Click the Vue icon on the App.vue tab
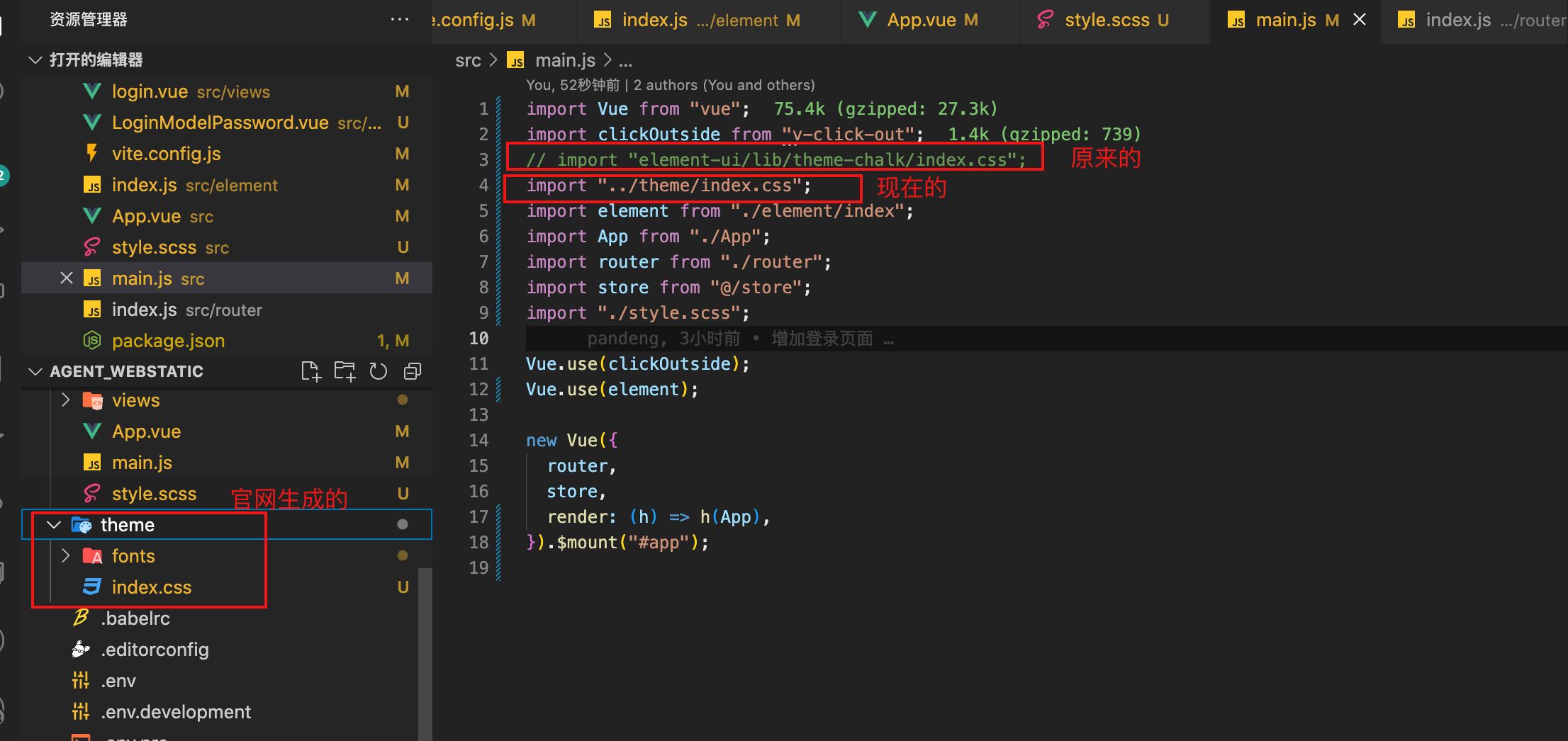 click(868, 19)
